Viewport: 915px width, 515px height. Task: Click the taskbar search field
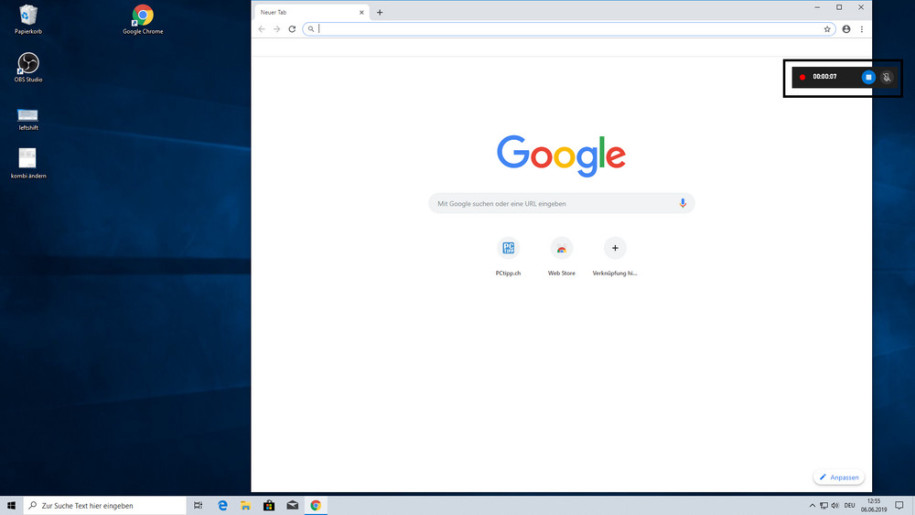click(x=105, y=505)
